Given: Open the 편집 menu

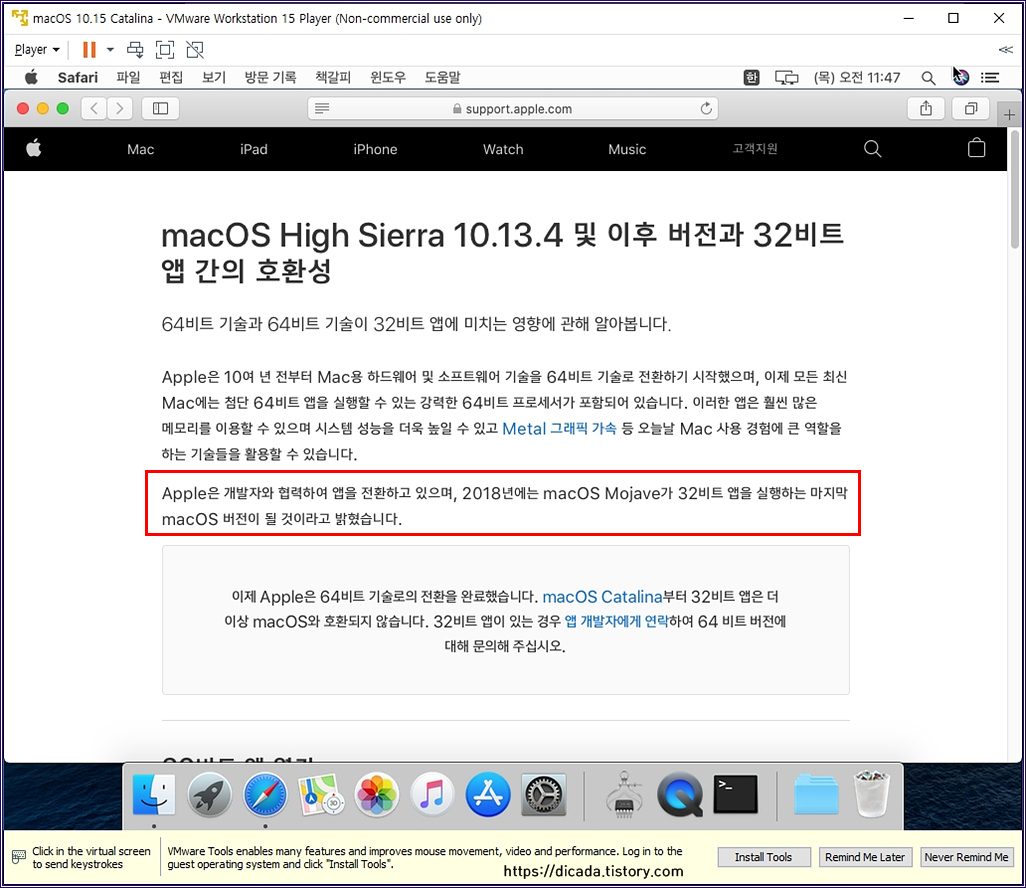Looking at the screenshot, I should 171,77.
